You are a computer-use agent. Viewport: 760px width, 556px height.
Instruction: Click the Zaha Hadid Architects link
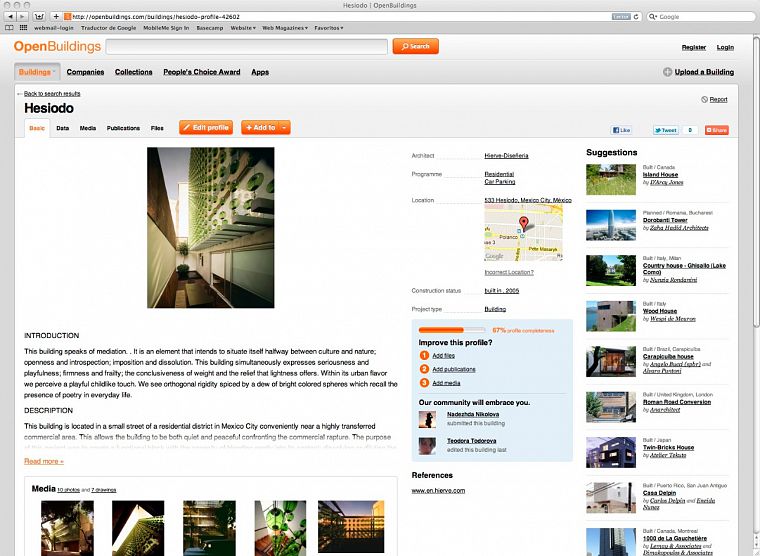[x=679, y=228]
